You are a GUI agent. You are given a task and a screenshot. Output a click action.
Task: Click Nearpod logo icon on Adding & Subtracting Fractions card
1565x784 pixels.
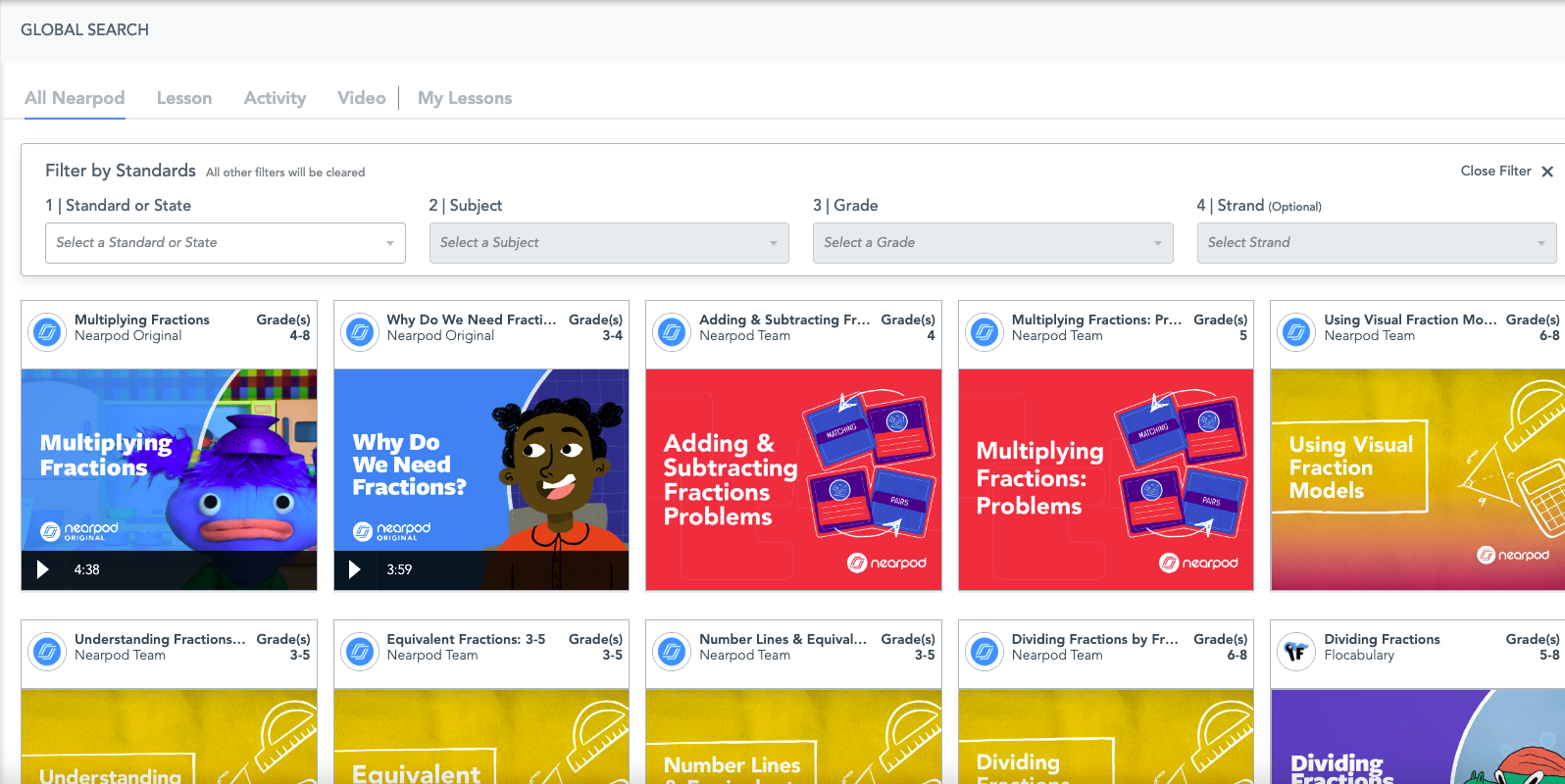click(x=672, y=333)
